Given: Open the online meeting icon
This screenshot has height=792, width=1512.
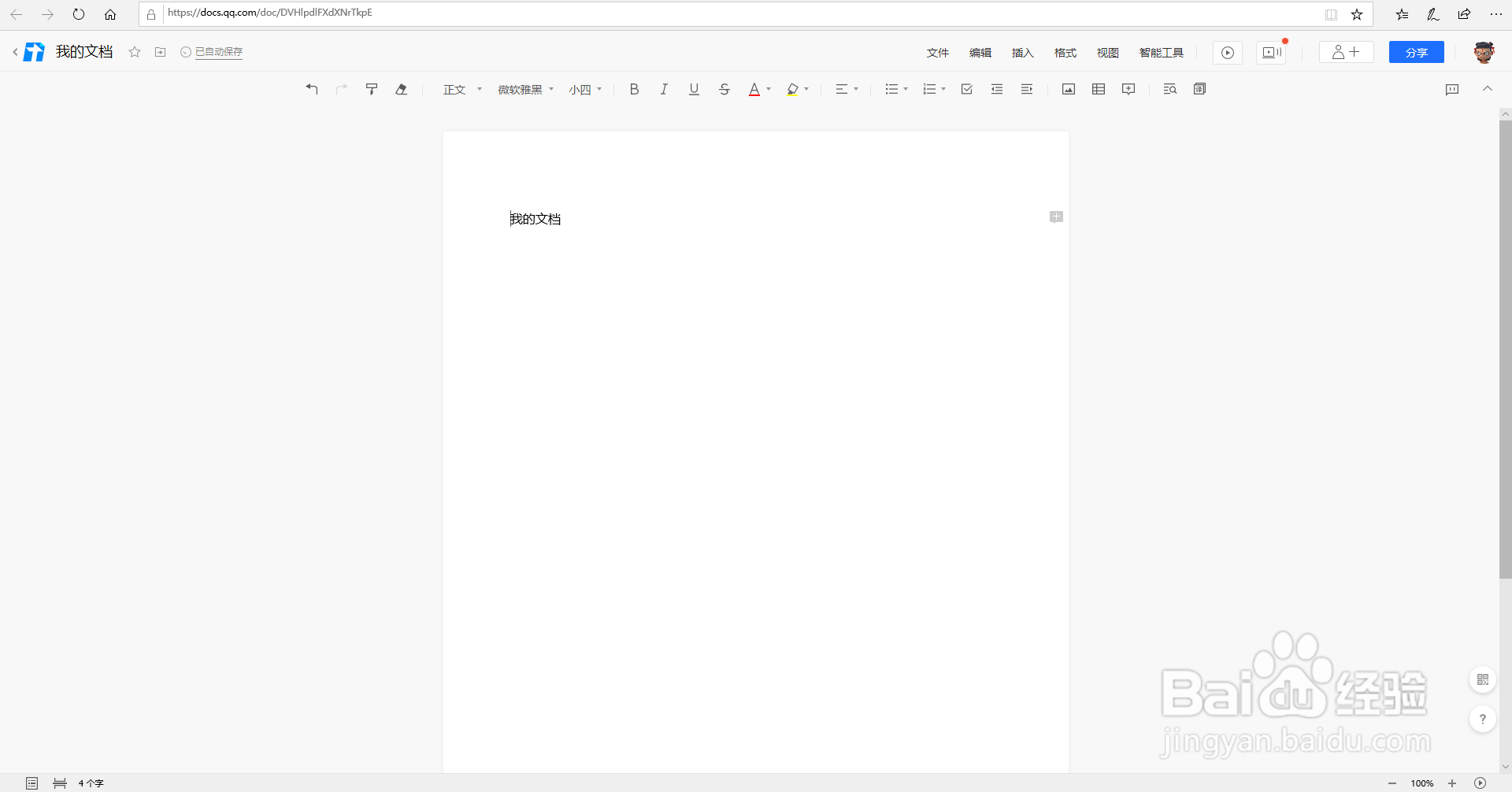Looking at the screenshot, I should (1272, 53).
